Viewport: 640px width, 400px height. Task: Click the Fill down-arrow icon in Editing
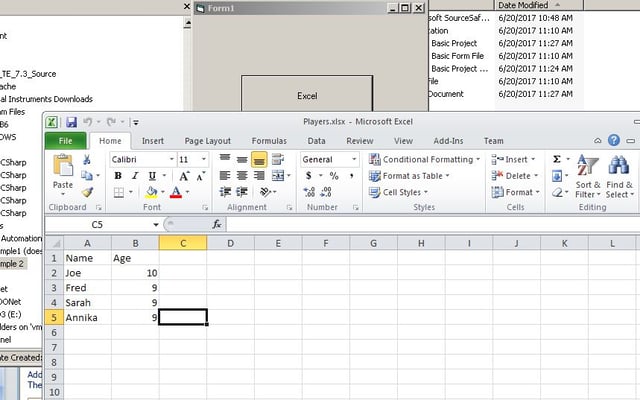pyautogui.click(x=557, y=176)
